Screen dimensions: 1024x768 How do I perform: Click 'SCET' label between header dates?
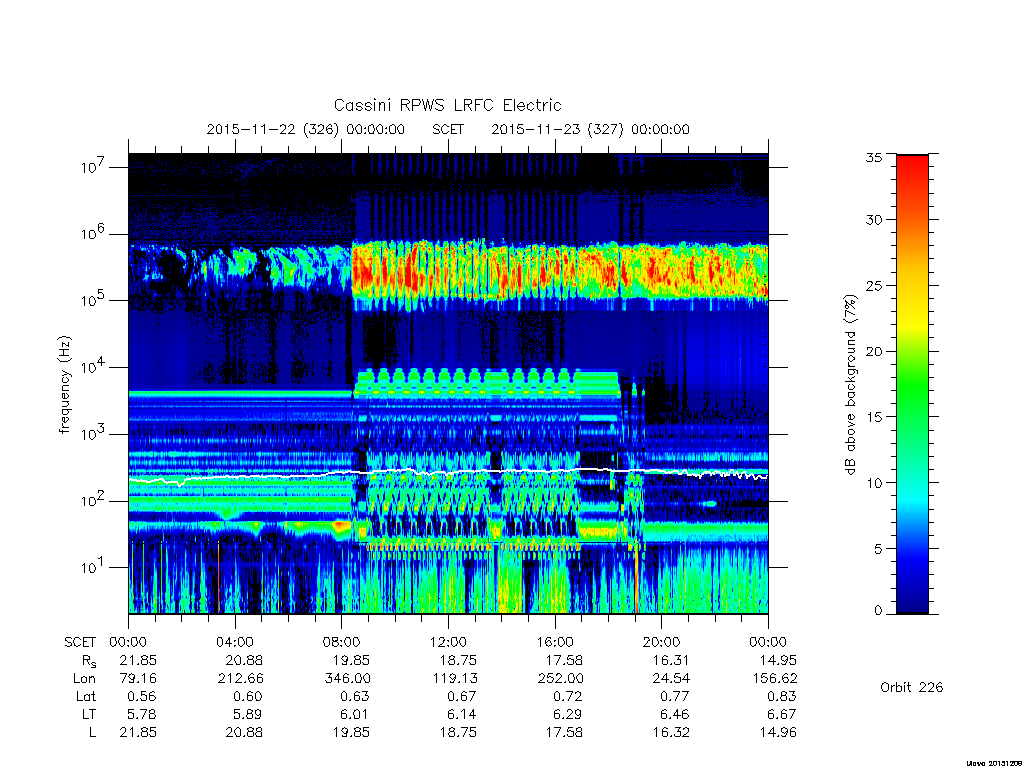point(448,129)
